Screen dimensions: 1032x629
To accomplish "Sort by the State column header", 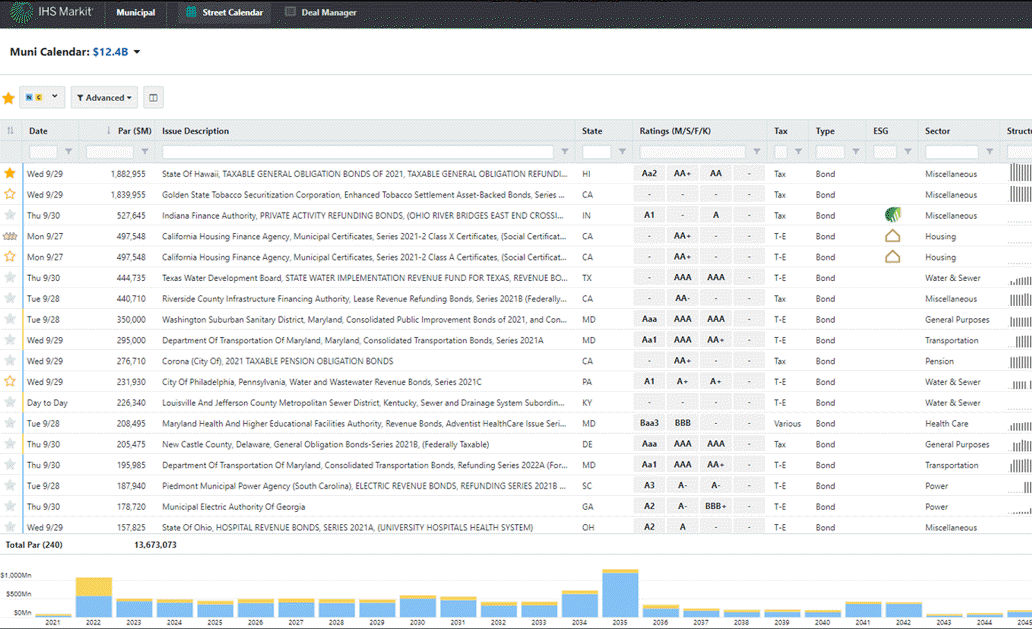I will [x=592, y=131].
